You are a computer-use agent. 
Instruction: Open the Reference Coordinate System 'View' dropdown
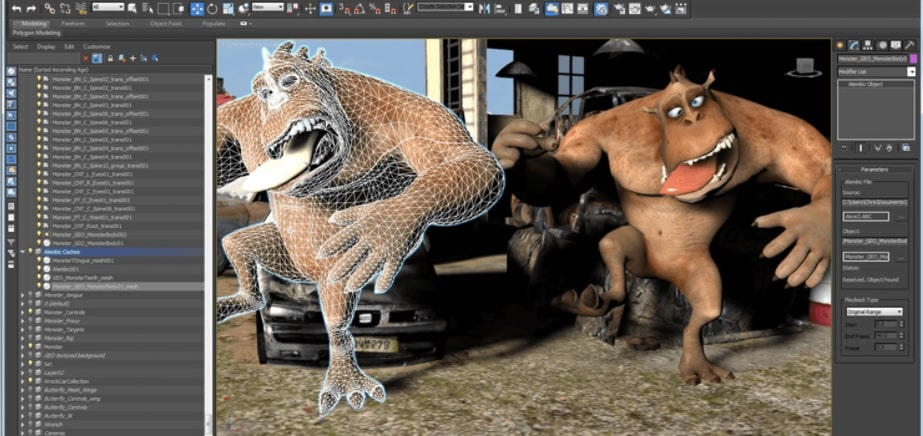[268, 7]
